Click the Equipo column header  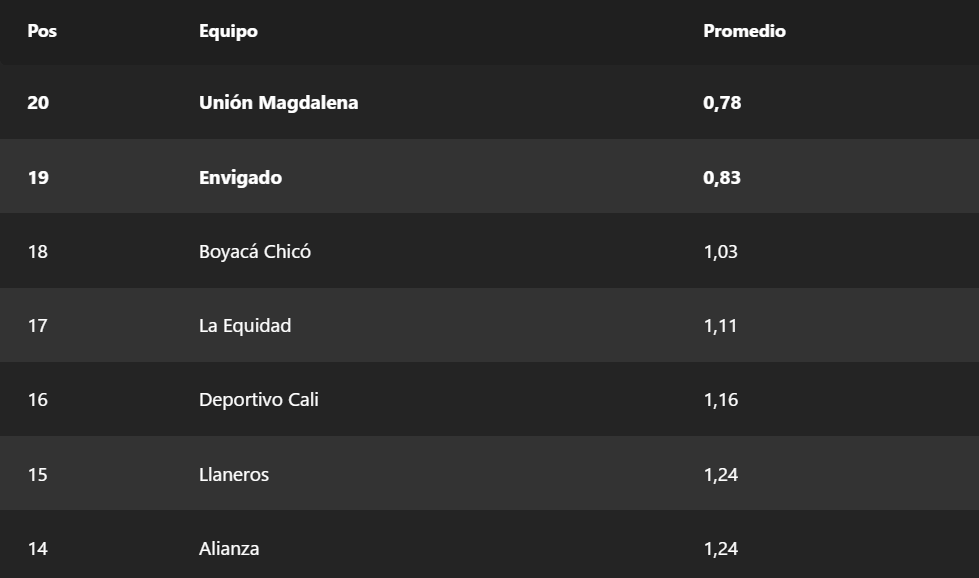[228, 31]
